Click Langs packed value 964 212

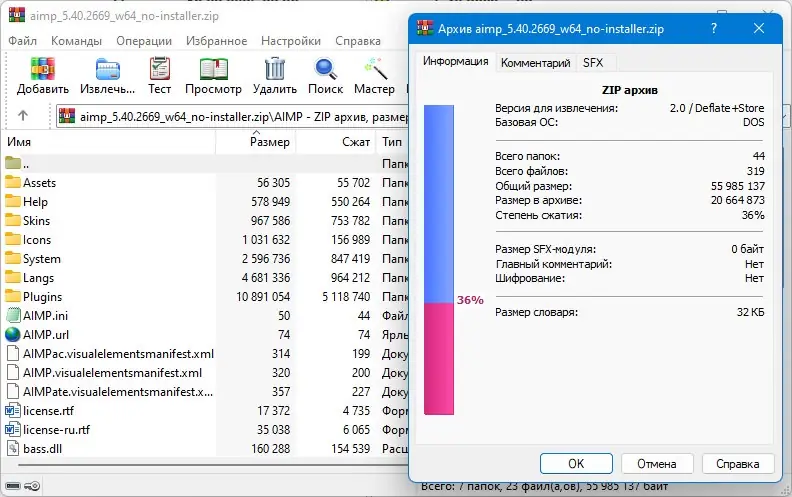click(x=351, y=277)
